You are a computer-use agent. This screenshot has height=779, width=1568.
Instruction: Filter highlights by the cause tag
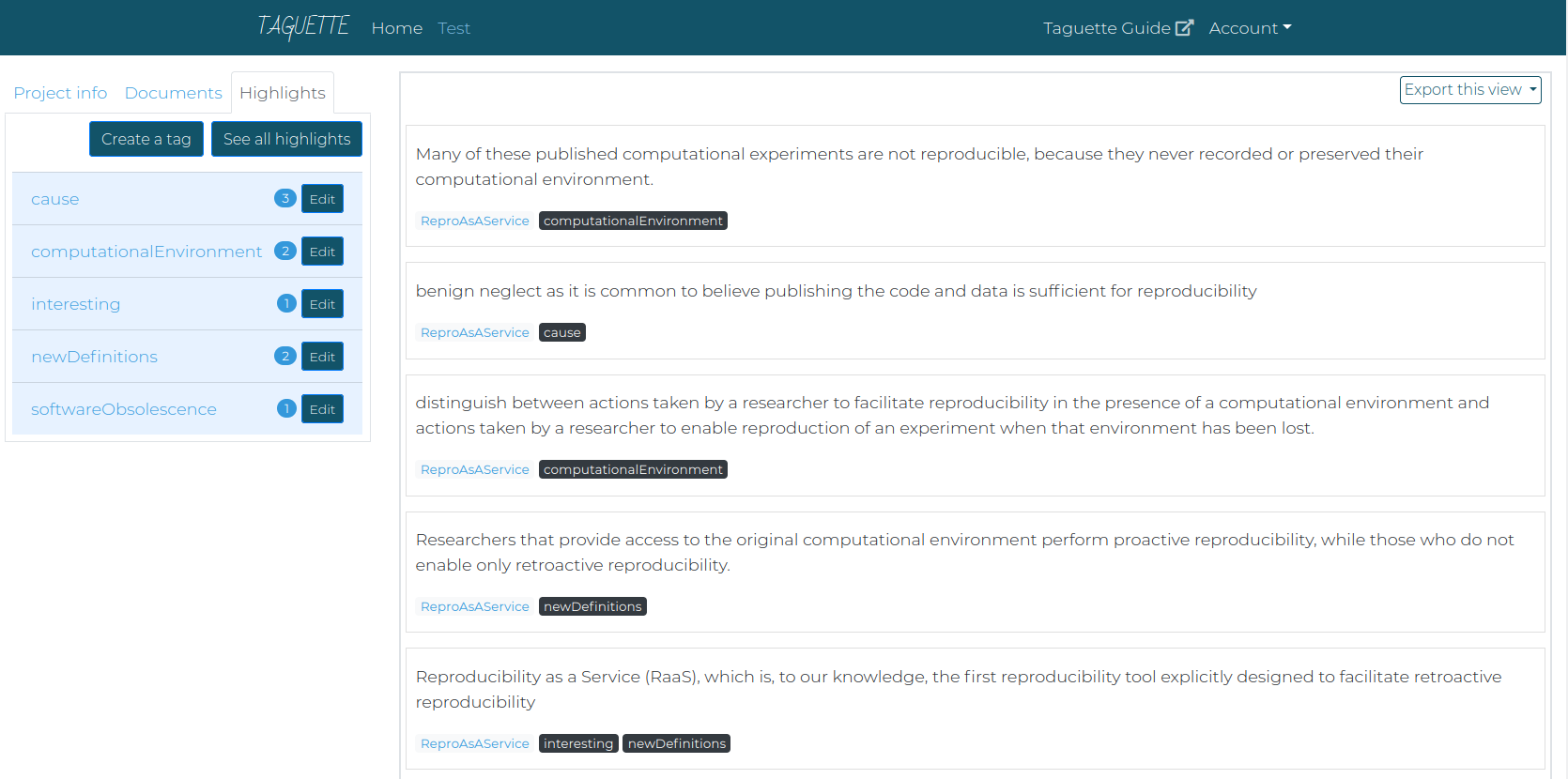tap(55, 199)
